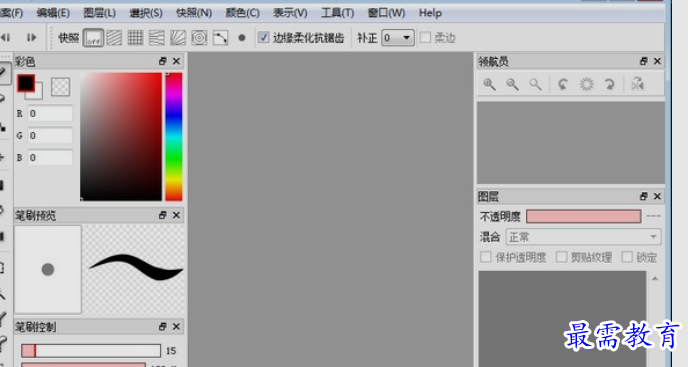
Task: Select the radial lines snap icon
Action: pyautogui.click(x=178, y=38)
